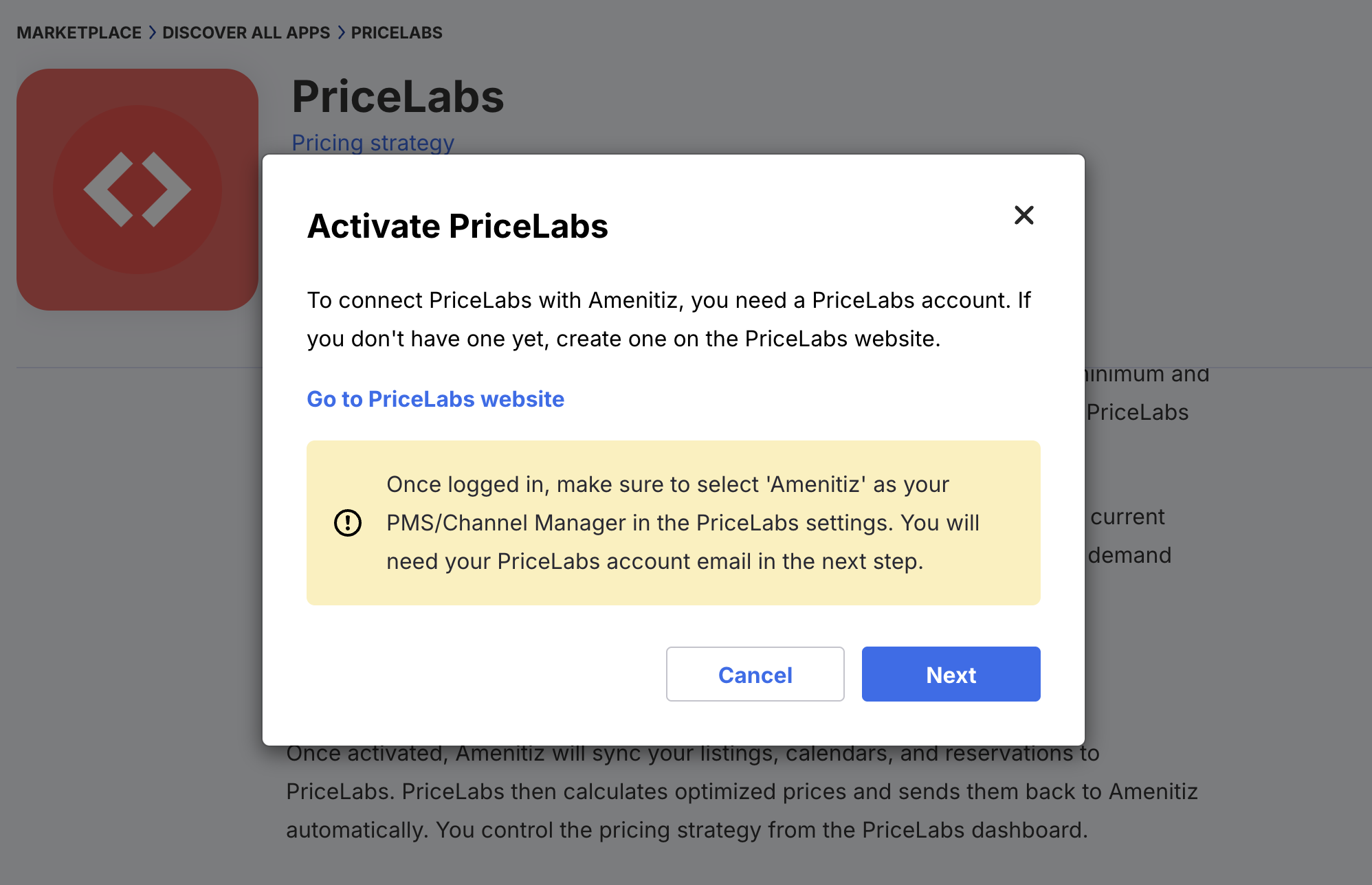Click the Activate PriceLabs dialog title
Image resolution: width=1372 pixels, height=885 pixels.
457,226
